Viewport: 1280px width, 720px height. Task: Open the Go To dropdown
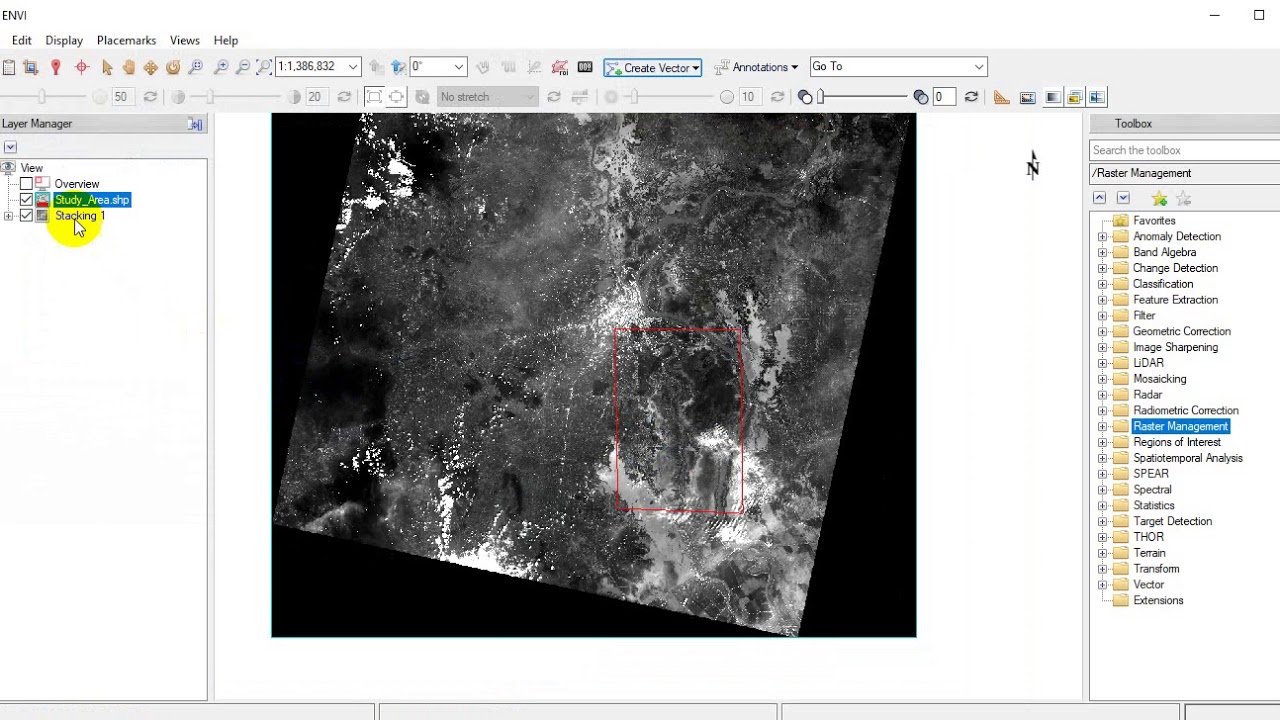[x=979, y=67]
